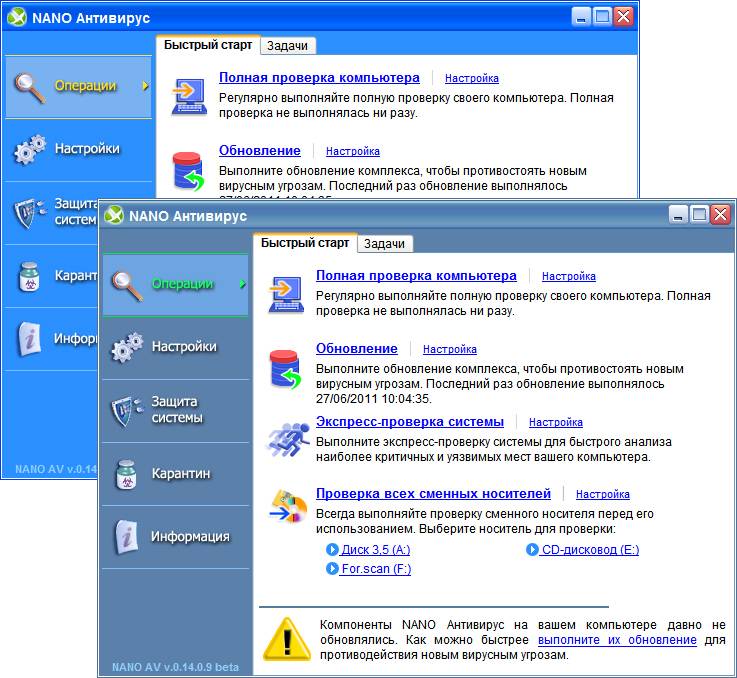Open Операции label in front window sidebar
The width and height of the screenshot is (737, 678).
[182, 284]
